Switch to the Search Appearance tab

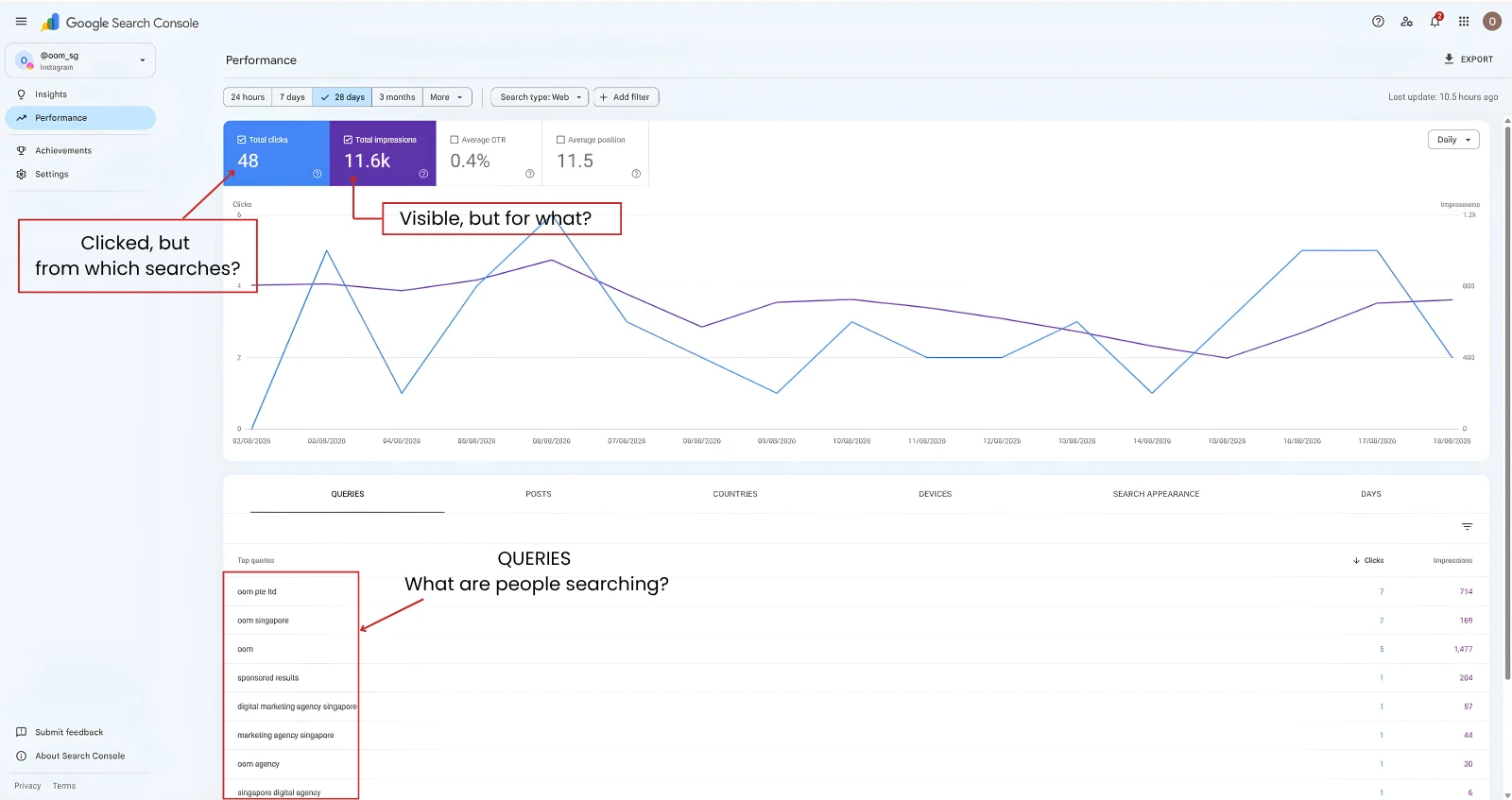point(1156,494)
